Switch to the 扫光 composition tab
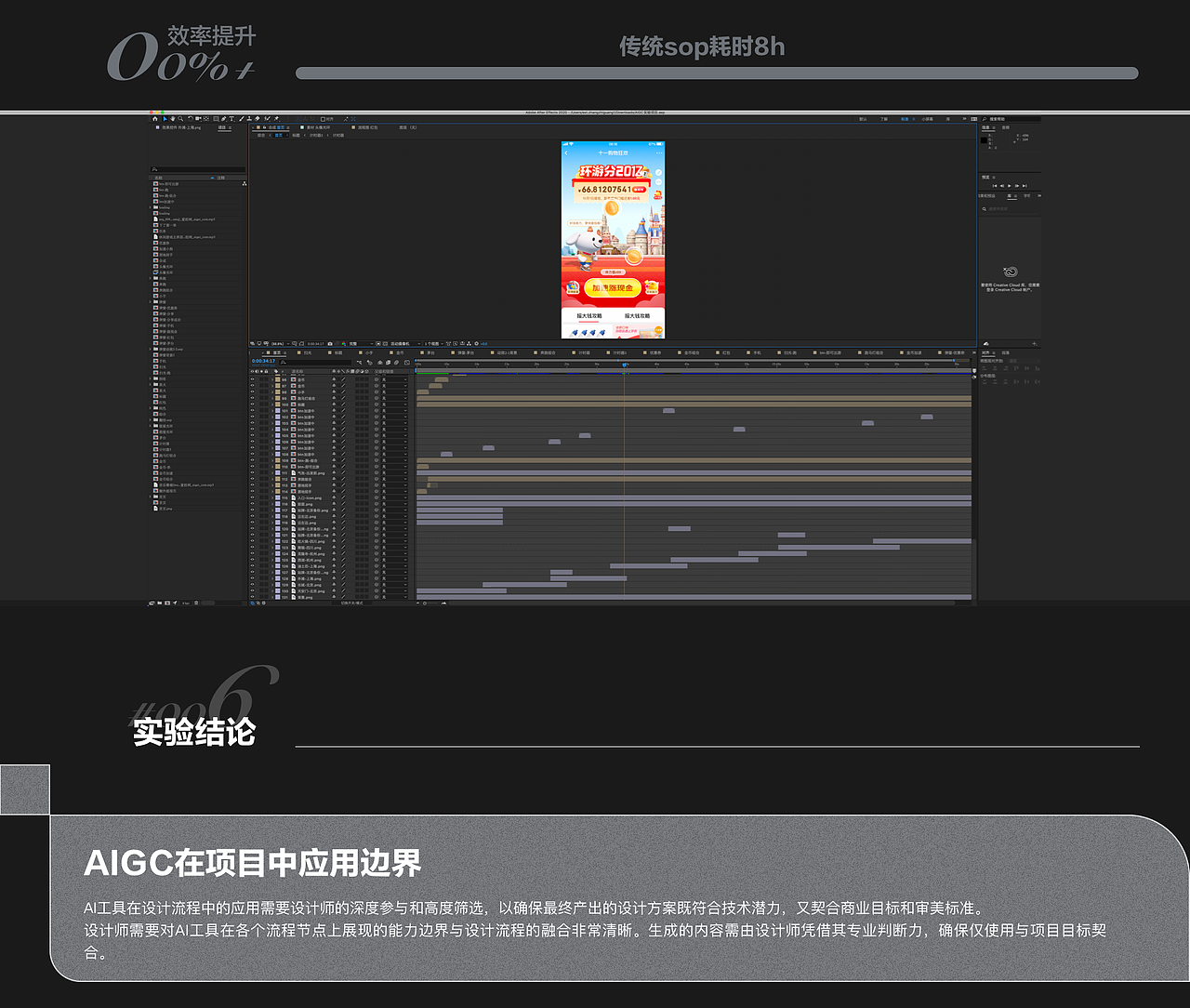Viewport: 1190px width, 1008px height. 307,353
